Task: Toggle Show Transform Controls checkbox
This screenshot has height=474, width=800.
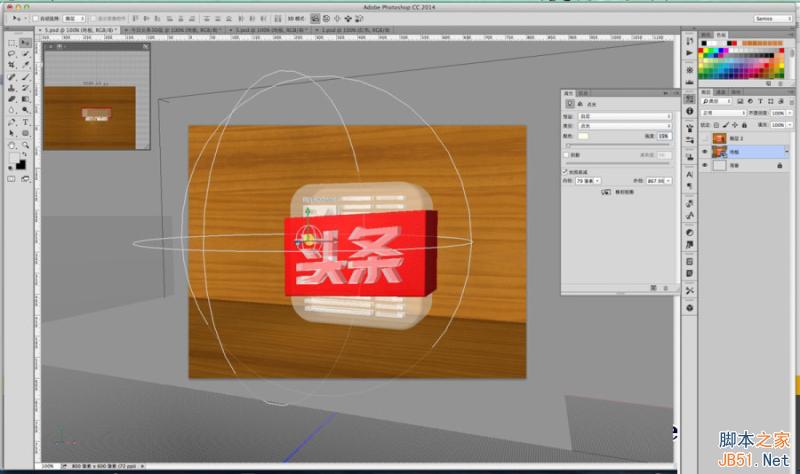Action: click(93, 19)
